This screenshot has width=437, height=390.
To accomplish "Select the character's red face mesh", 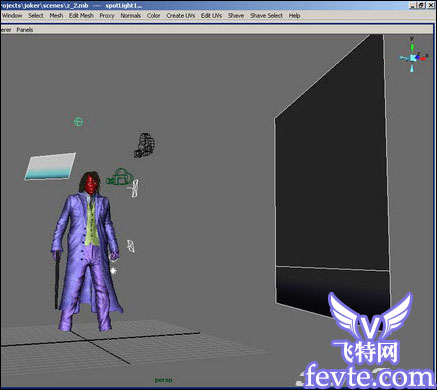I will coord(90,185).
